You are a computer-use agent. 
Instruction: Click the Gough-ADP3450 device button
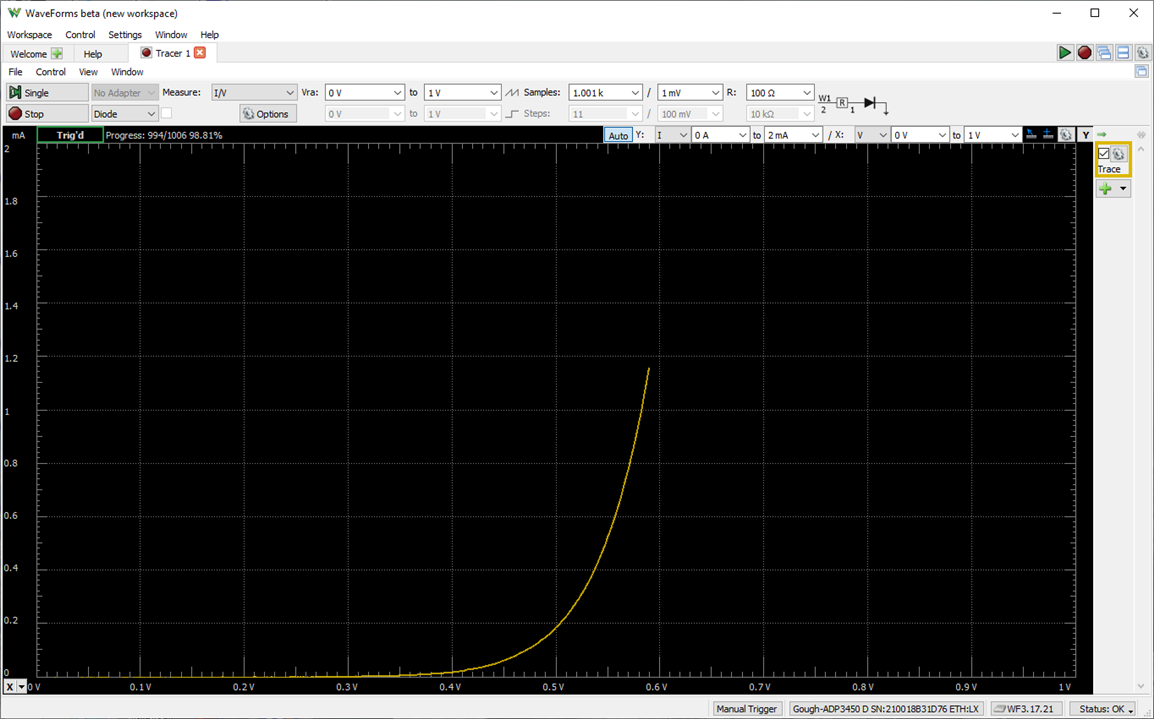click(x=885, y=709)
